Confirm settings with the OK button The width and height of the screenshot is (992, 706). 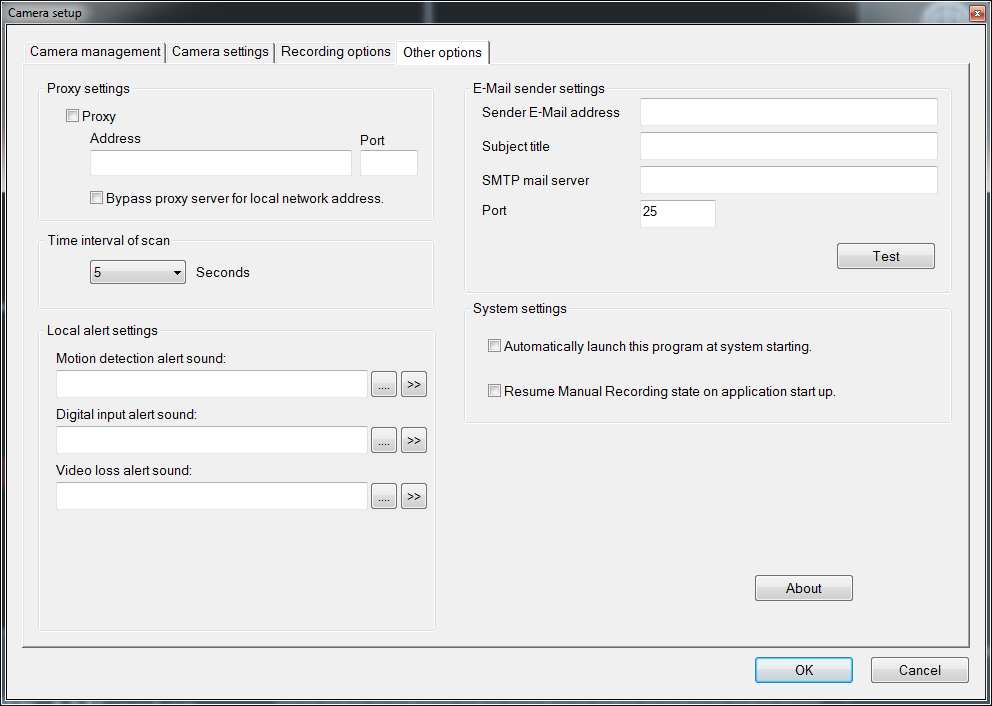point(803,670)
